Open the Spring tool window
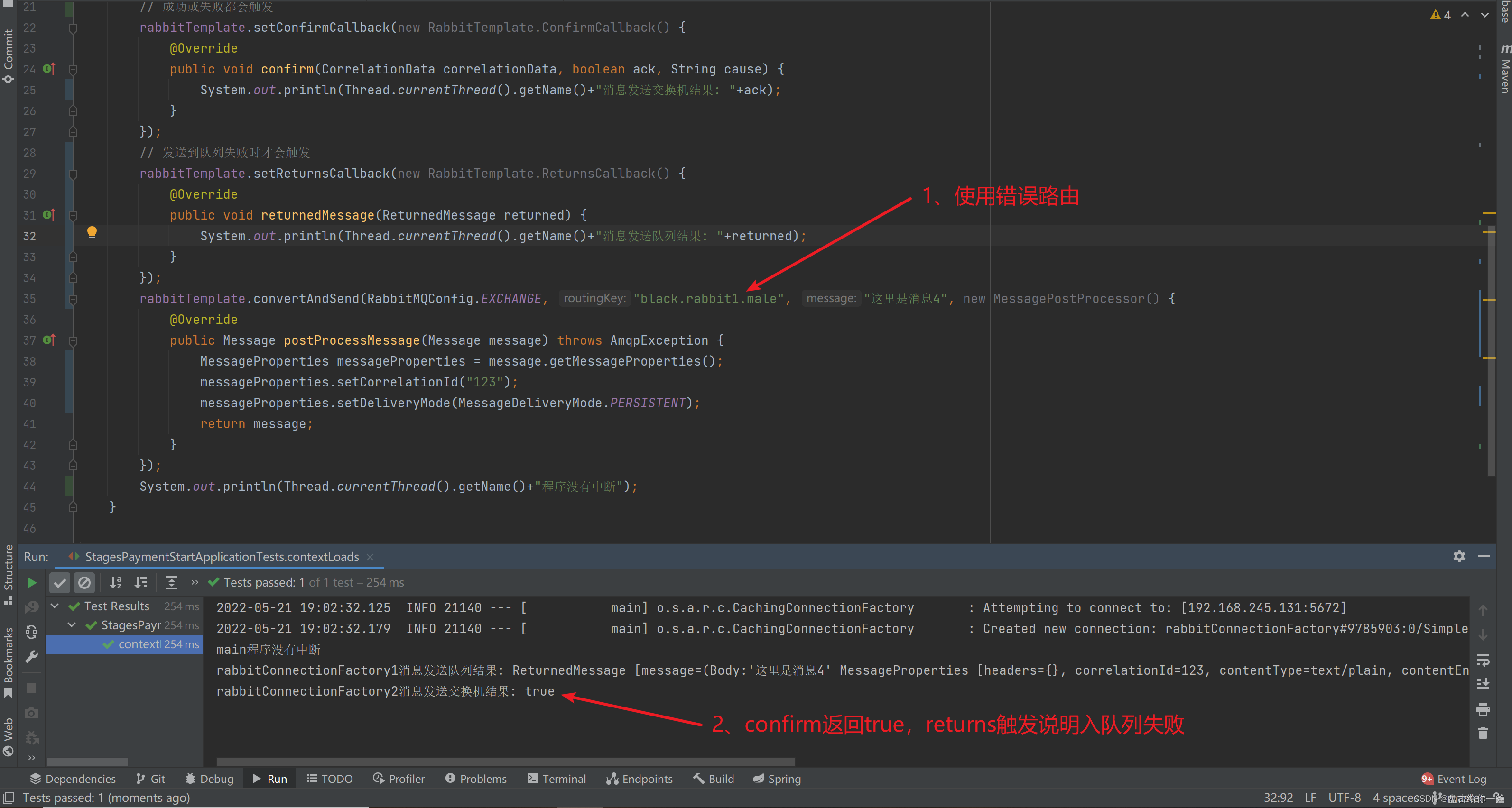The width and height of the screenshot is (1512, 808). (x=777, y=779)
